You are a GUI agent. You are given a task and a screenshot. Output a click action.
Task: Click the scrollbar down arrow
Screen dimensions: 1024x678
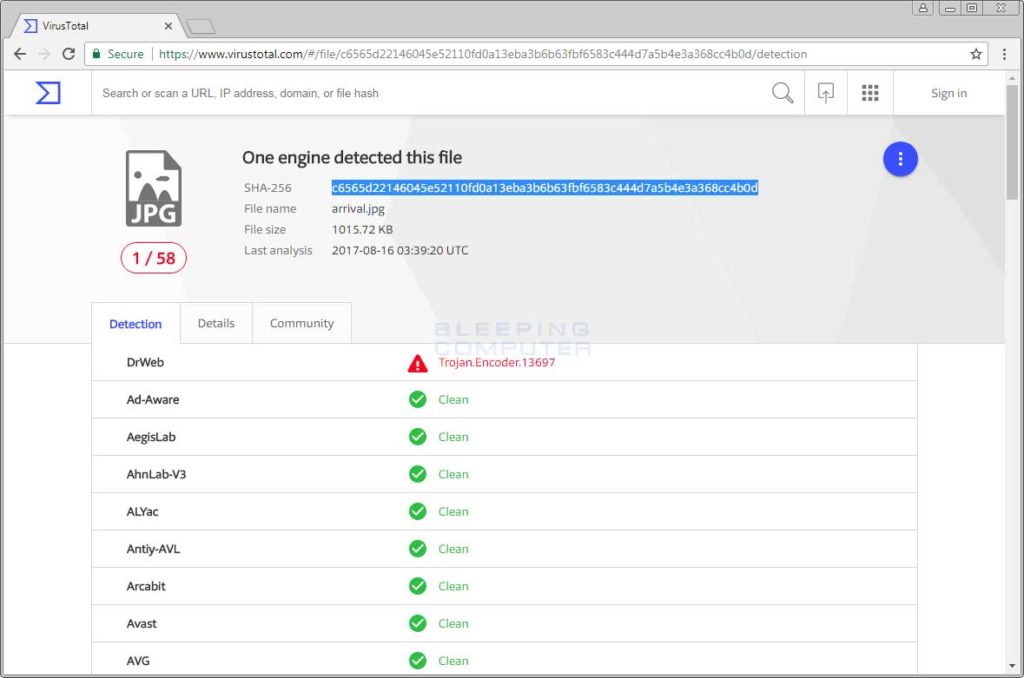coord(1012,666)
